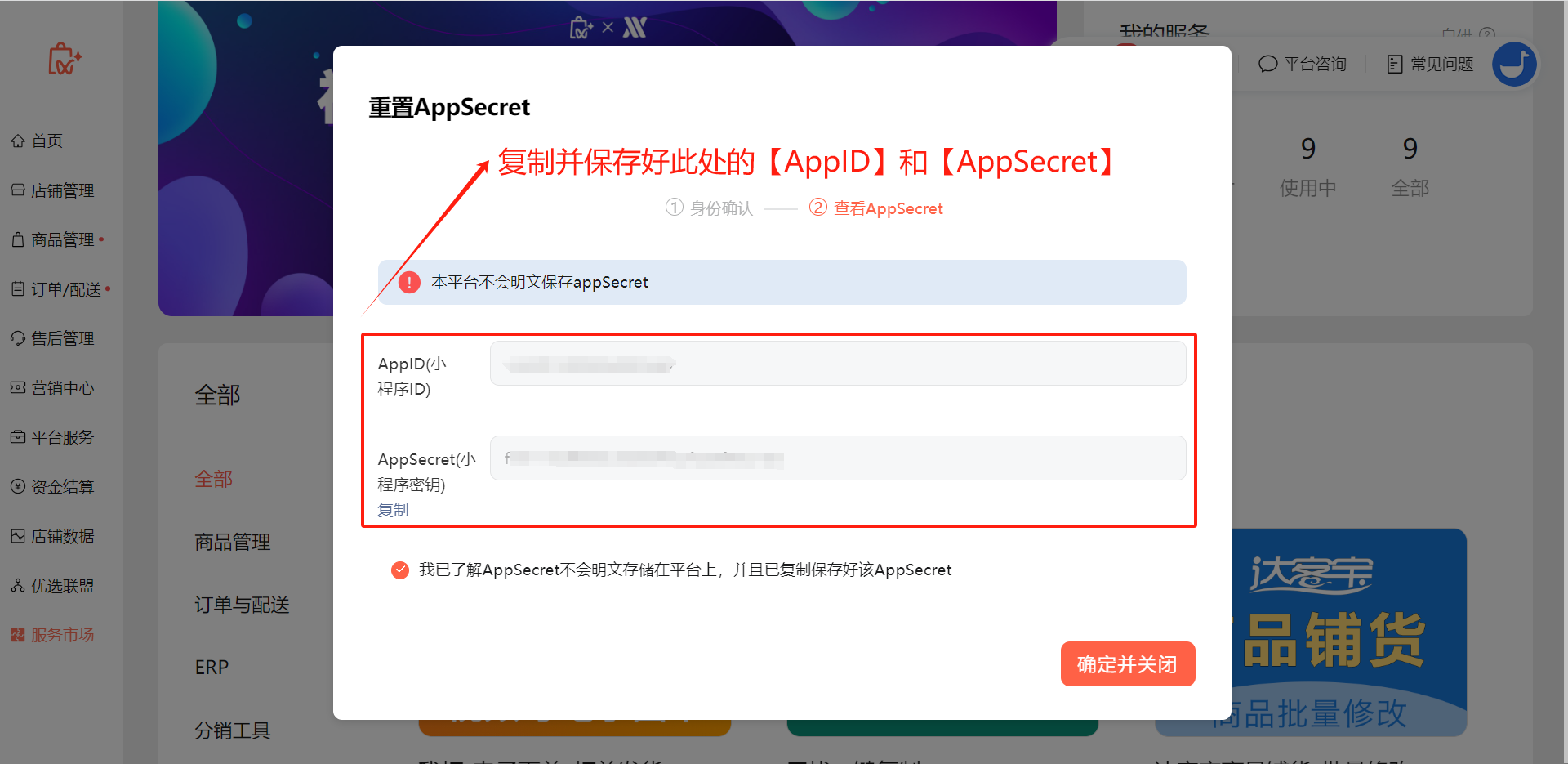The height and width of the screenshot is (764, 1568).
Task: Click 平台咨询 chat bubble icon
Action: 1267,64
